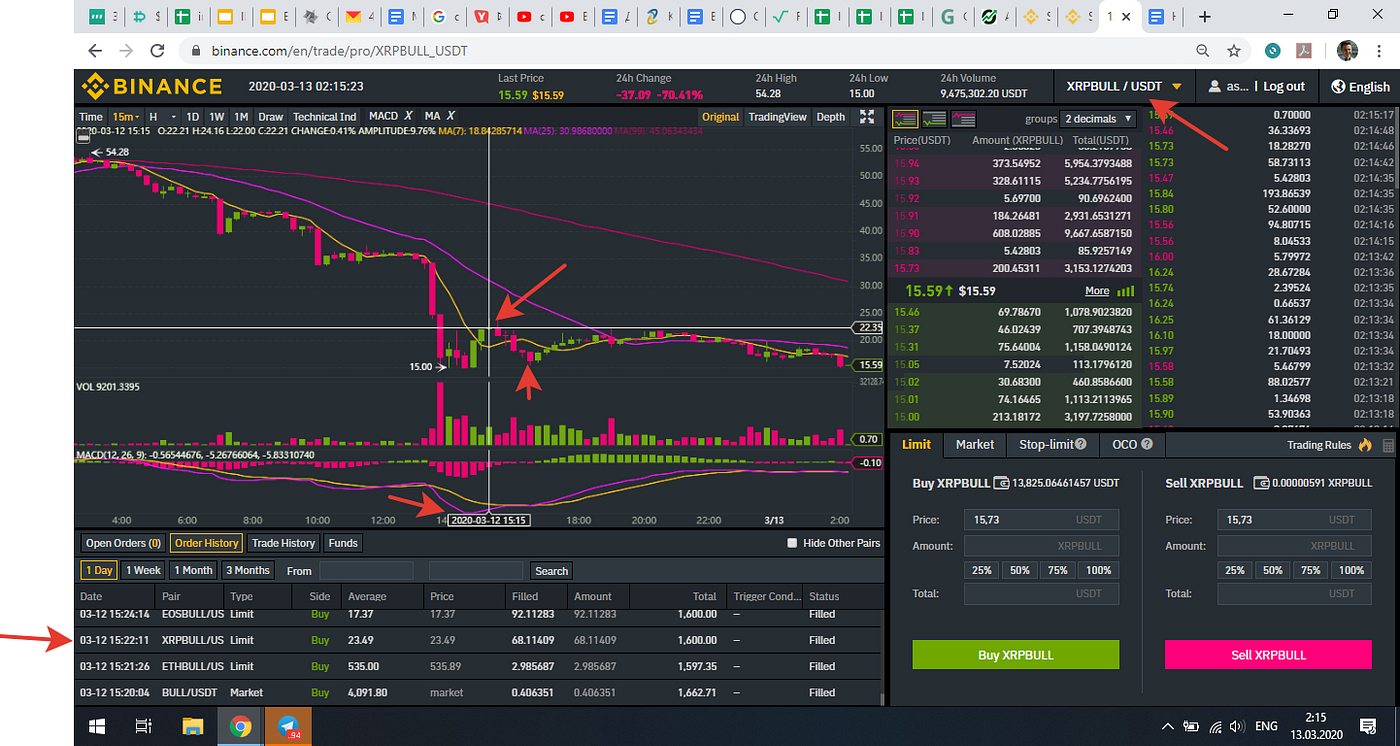Screen dimensions: 1400x746
Task: Open the H hourly interval dropdown
Action: (162, 117)
